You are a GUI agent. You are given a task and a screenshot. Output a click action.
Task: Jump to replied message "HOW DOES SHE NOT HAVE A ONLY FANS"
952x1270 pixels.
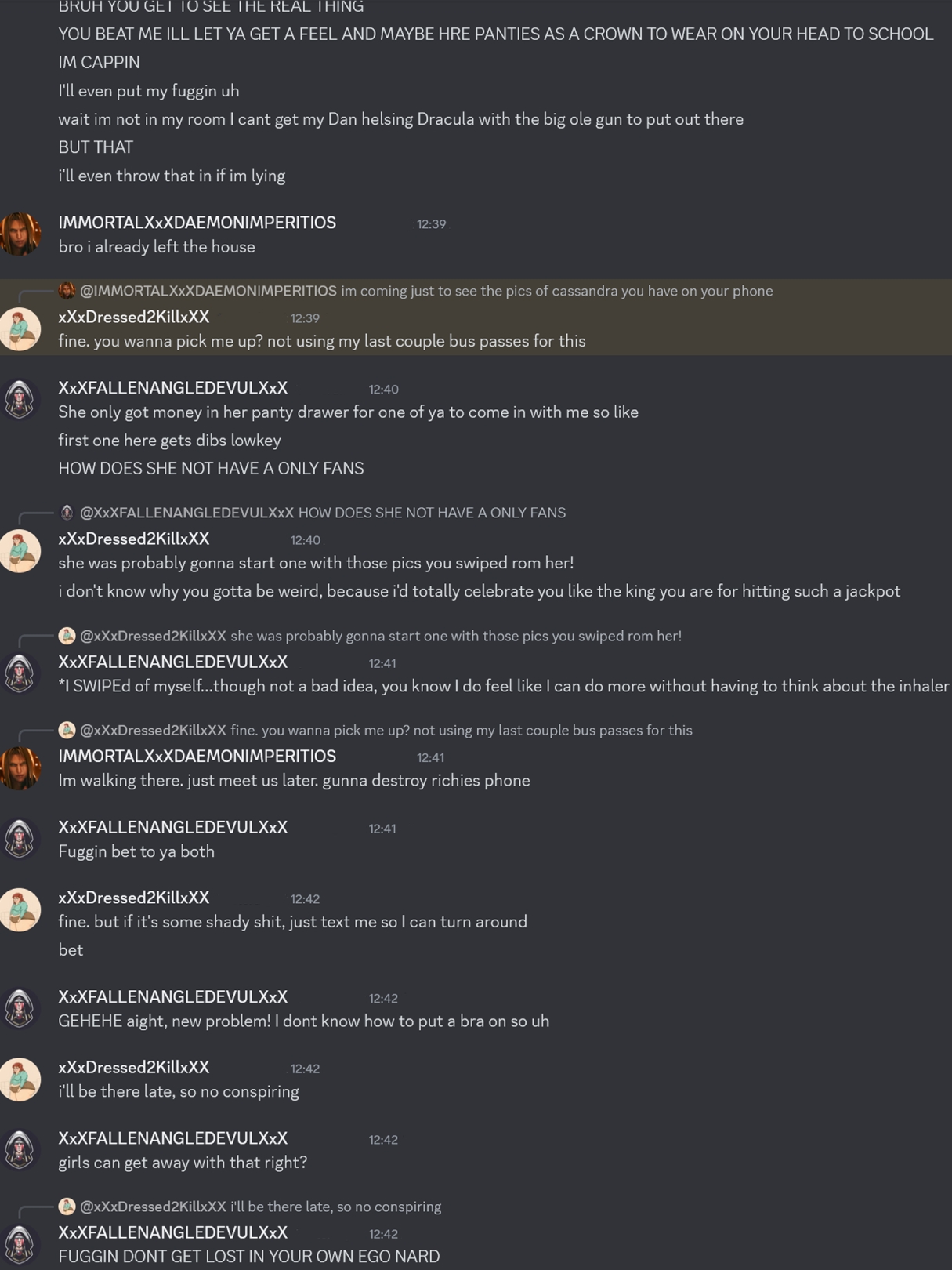432,513
